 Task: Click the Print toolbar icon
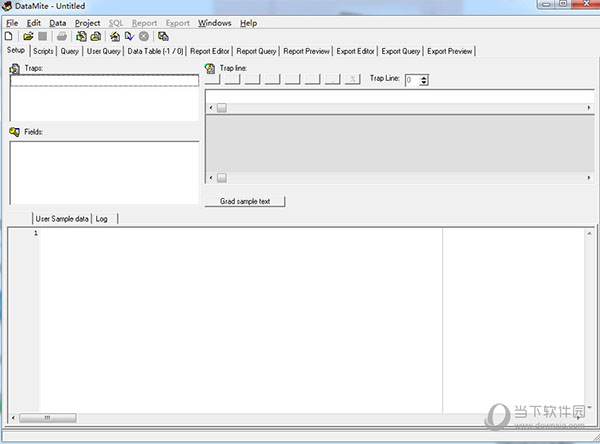click(x=62, y=36)
